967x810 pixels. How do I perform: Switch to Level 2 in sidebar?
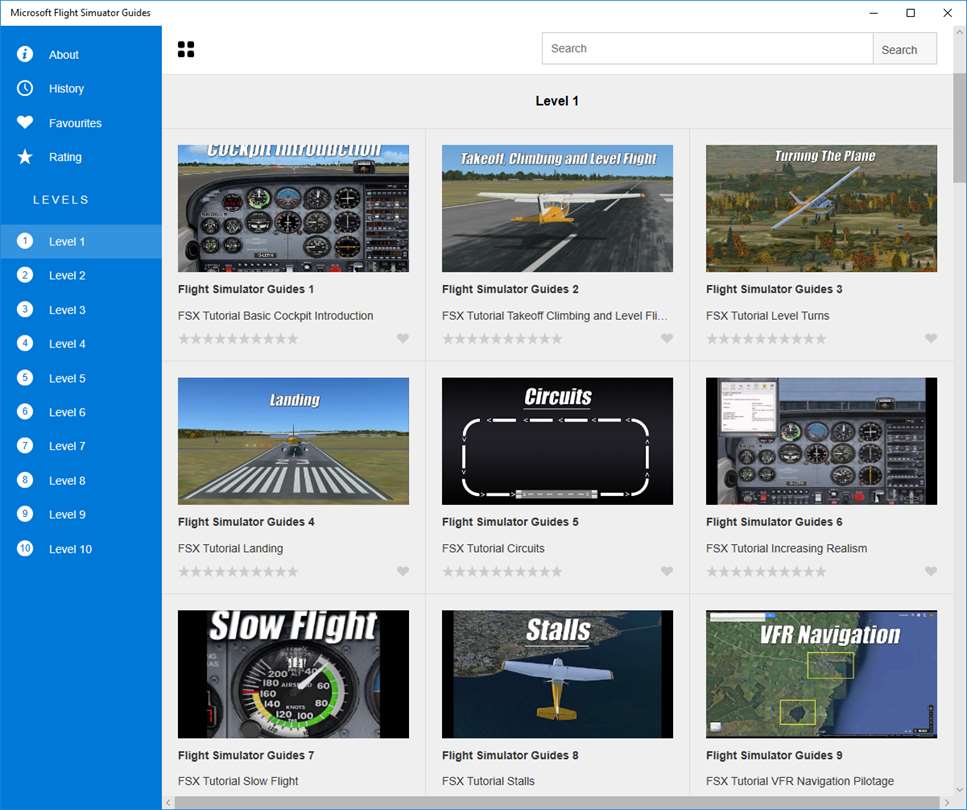(x=81, y=275)
